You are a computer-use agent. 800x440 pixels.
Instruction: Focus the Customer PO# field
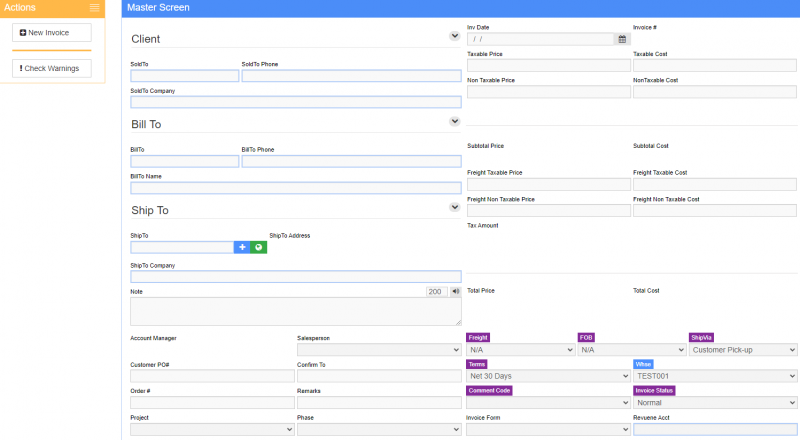tap(212, 376)
